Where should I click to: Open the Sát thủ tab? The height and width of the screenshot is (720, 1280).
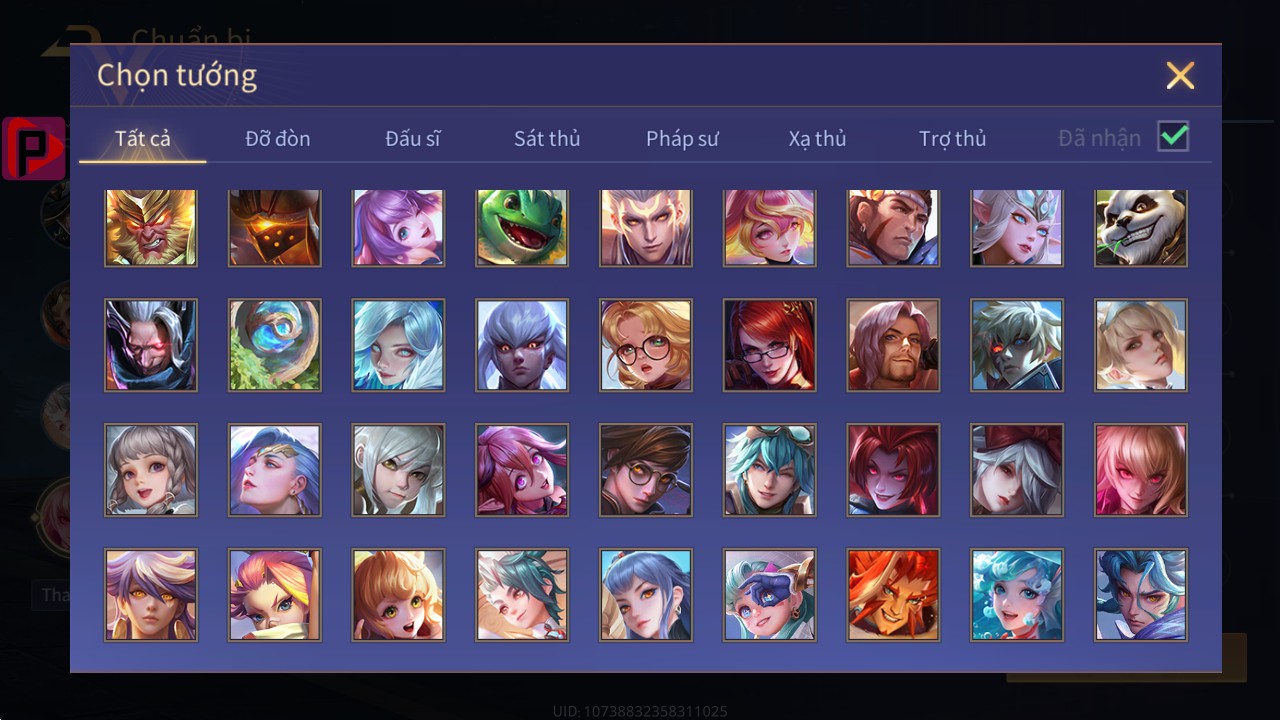pyautogui.click(x=547, y=139)
